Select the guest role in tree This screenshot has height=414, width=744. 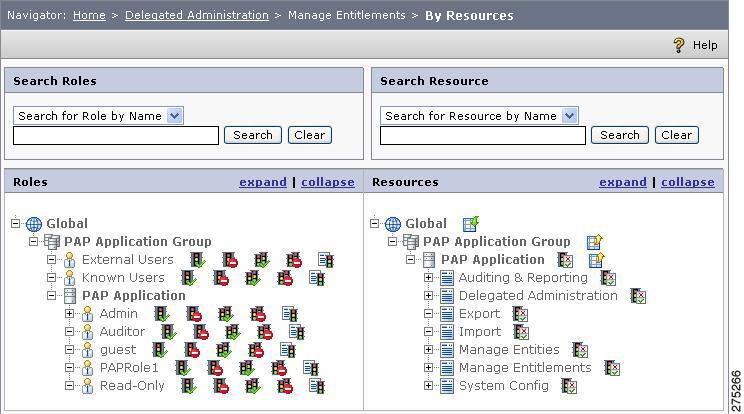118,350
